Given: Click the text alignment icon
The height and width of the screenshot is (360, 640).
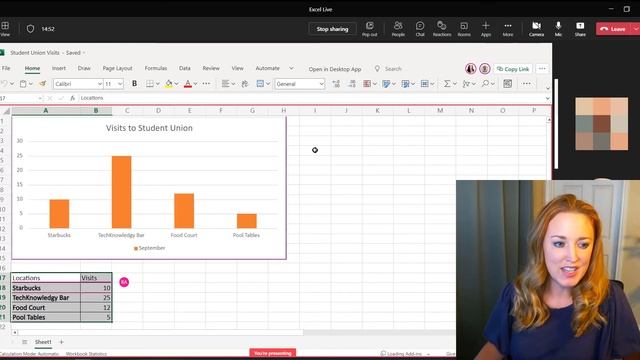Looking at the screenshot, I should pos(225,84).
